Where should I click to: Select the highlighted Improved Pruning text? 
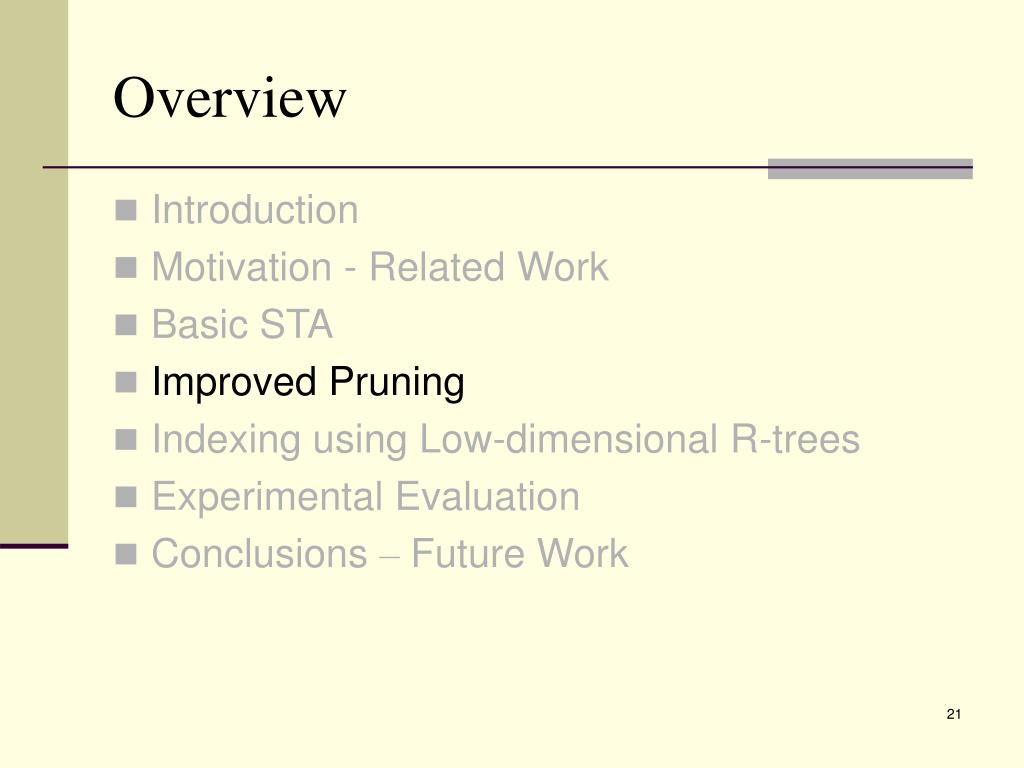pos(308,383)
